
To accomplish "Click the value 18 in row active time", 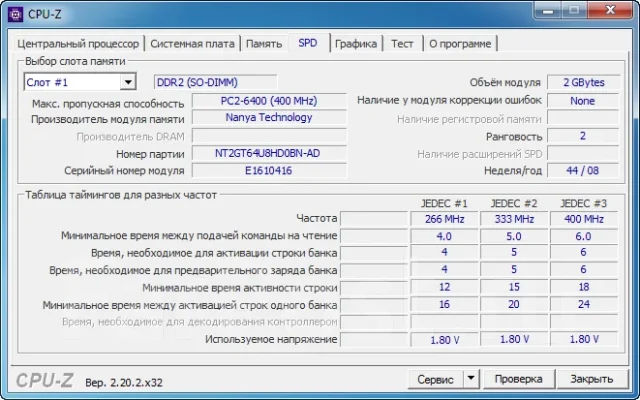I will coord(584,287).
